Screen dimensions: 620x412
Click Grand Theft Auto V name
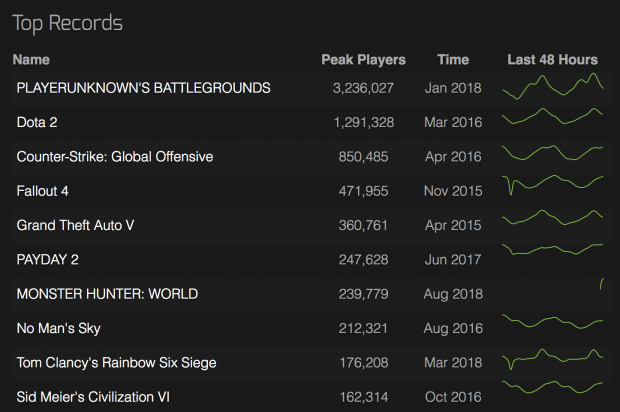(75, 225)
